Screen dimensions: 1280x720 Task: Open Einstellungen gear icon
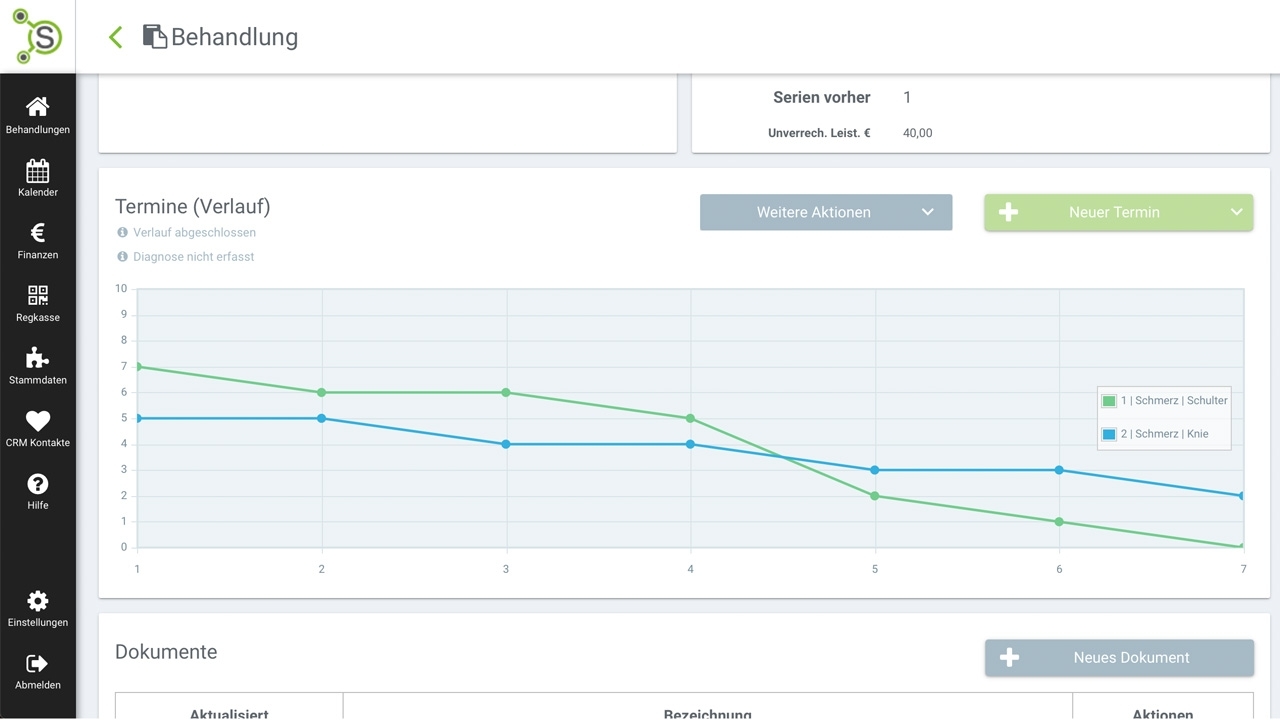[x=37, y=601]
